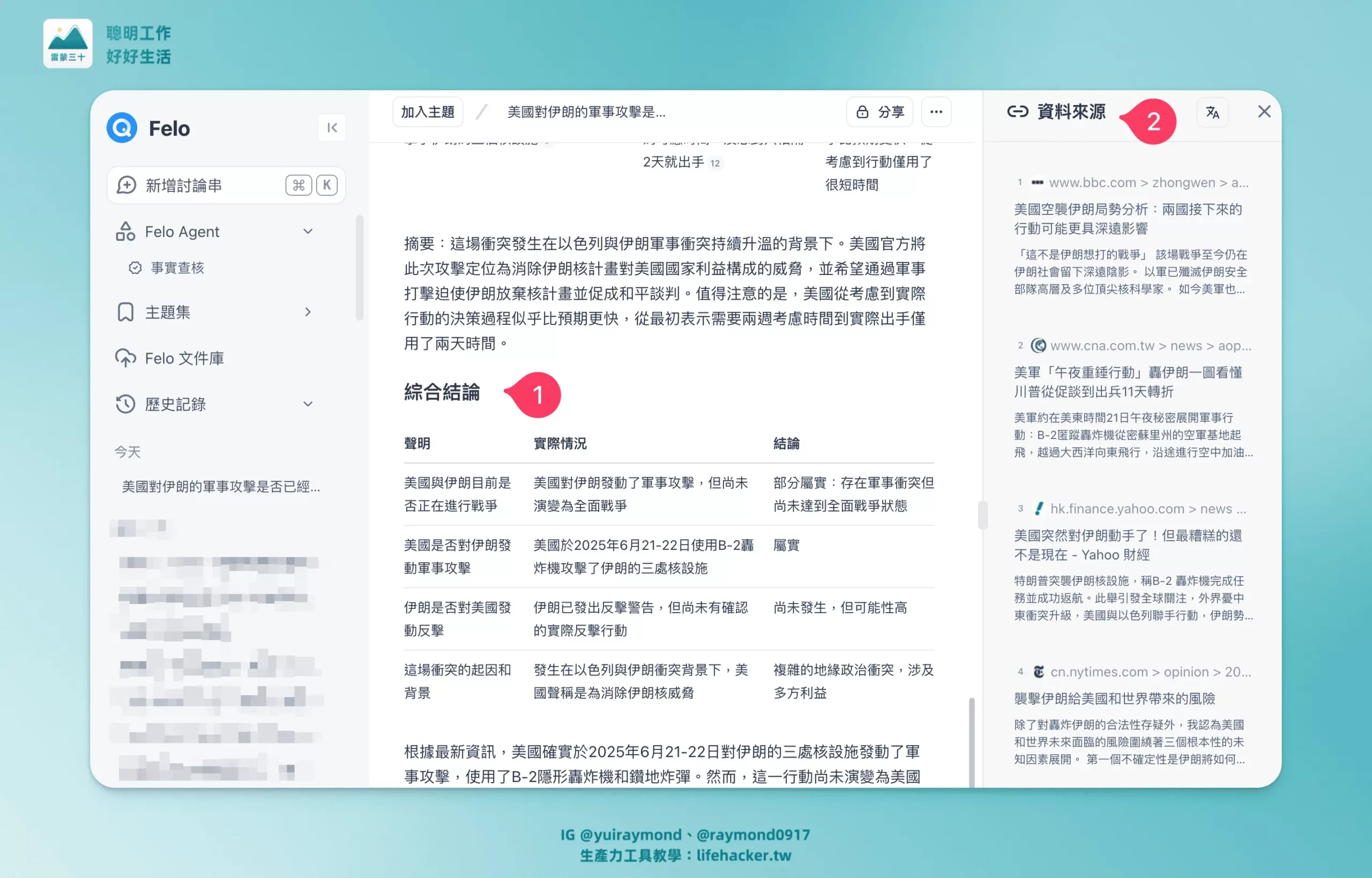
Task: Open the three-dot more options menu
Action: click(936, 111)
